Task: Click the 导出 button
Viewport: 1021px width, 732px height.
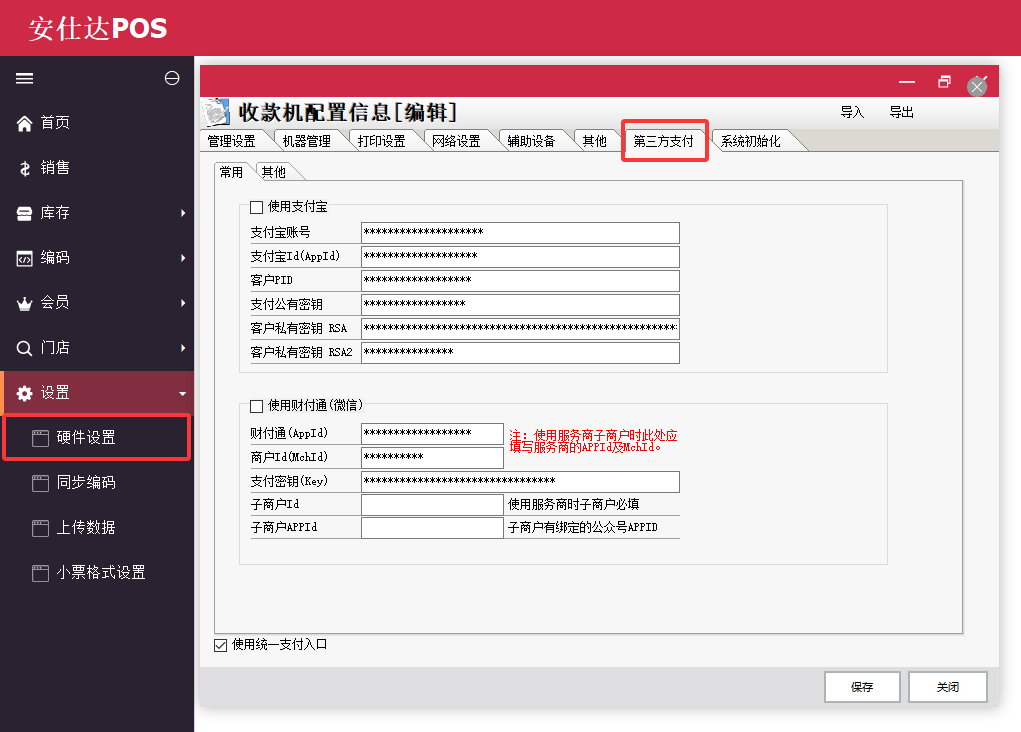Action: click(x=902, y=112)
